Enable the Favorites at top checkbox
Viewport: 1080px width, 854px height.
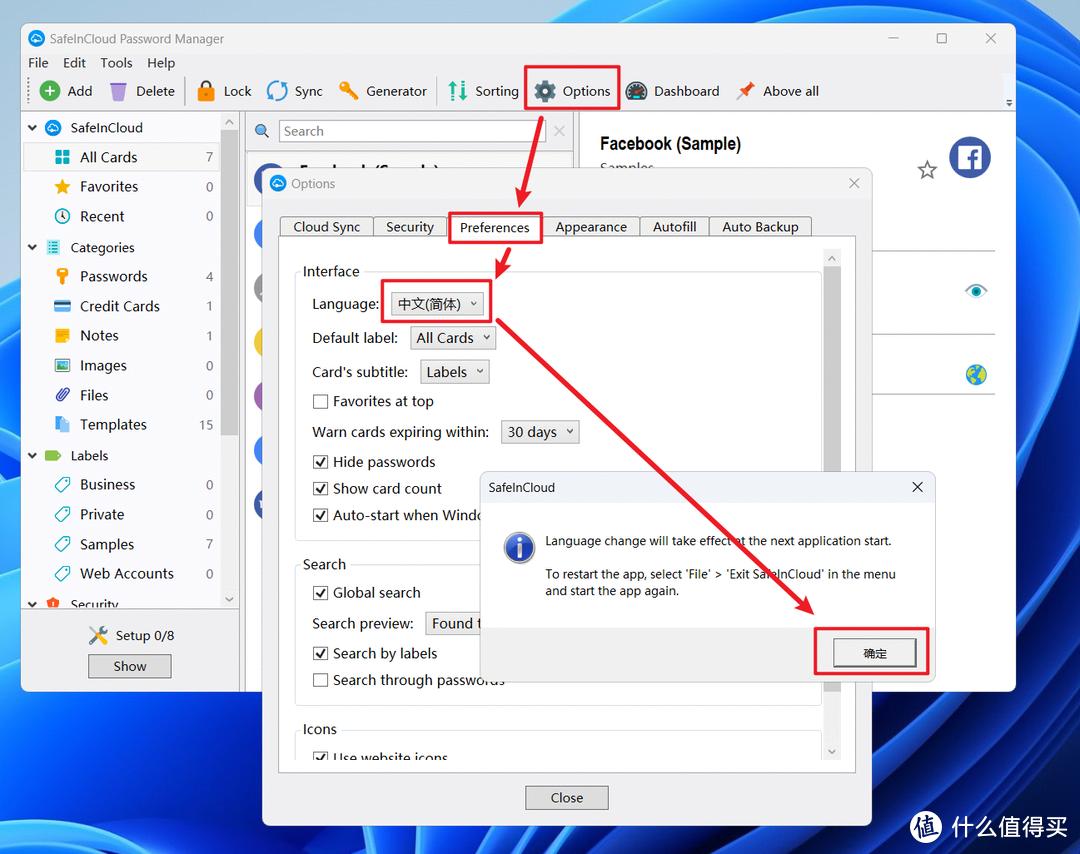pyautogui.click(x=321, y=402)
